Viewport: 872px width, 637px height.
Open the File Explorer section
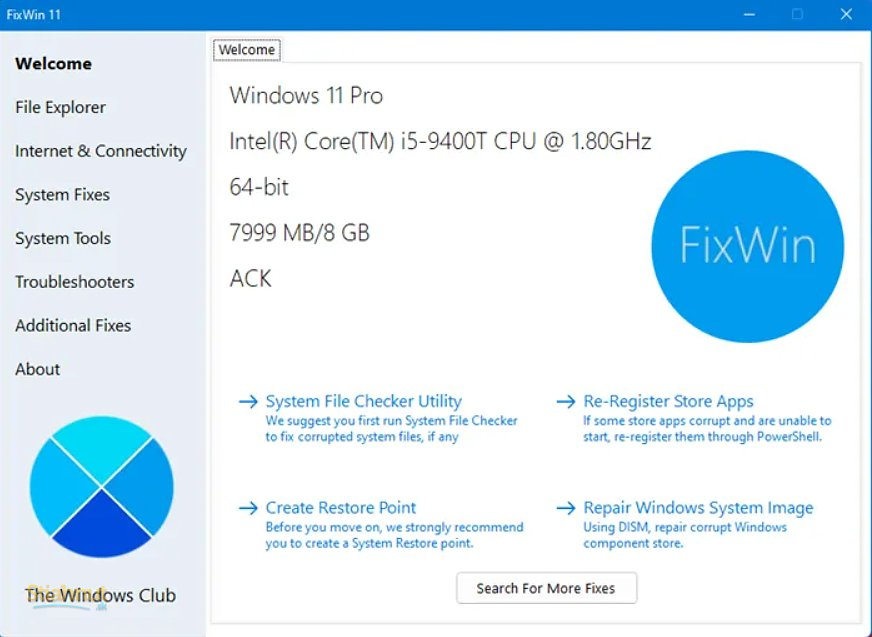60,107
